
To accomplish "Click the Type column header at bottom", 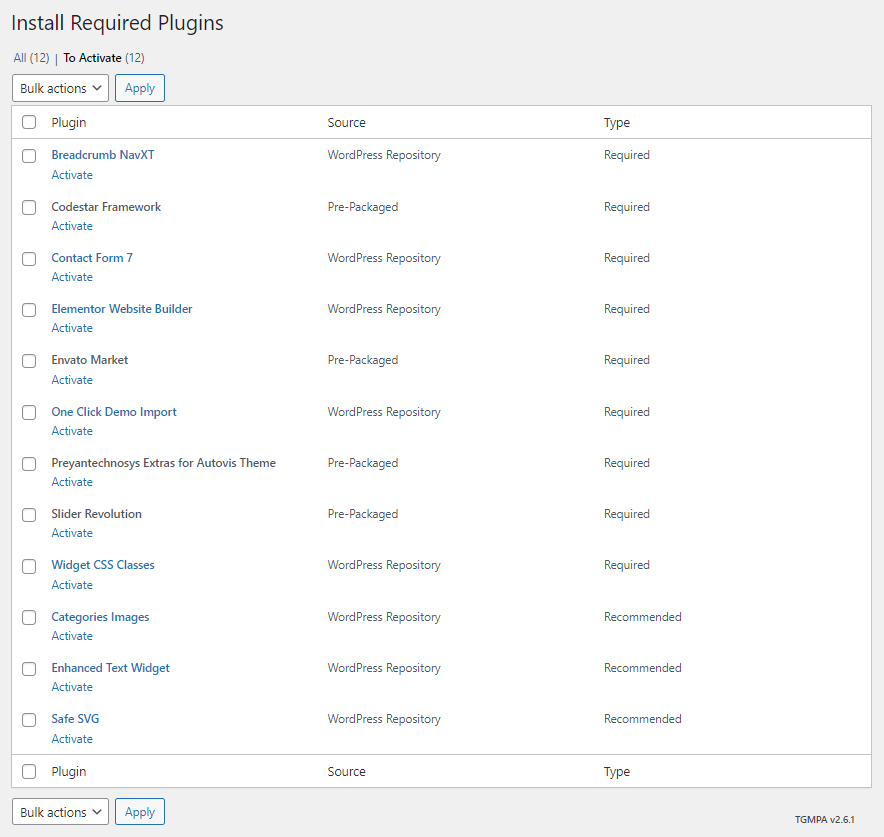I will 617,772.
